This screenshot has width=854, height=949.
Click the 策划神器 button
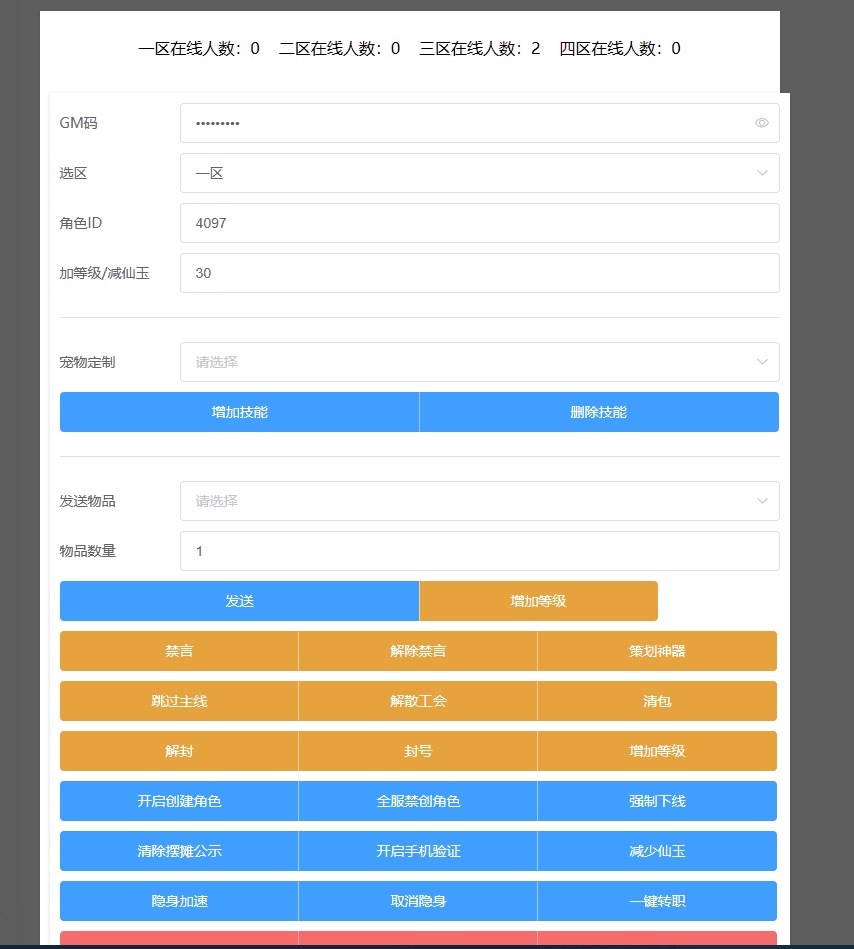point(657,651)
